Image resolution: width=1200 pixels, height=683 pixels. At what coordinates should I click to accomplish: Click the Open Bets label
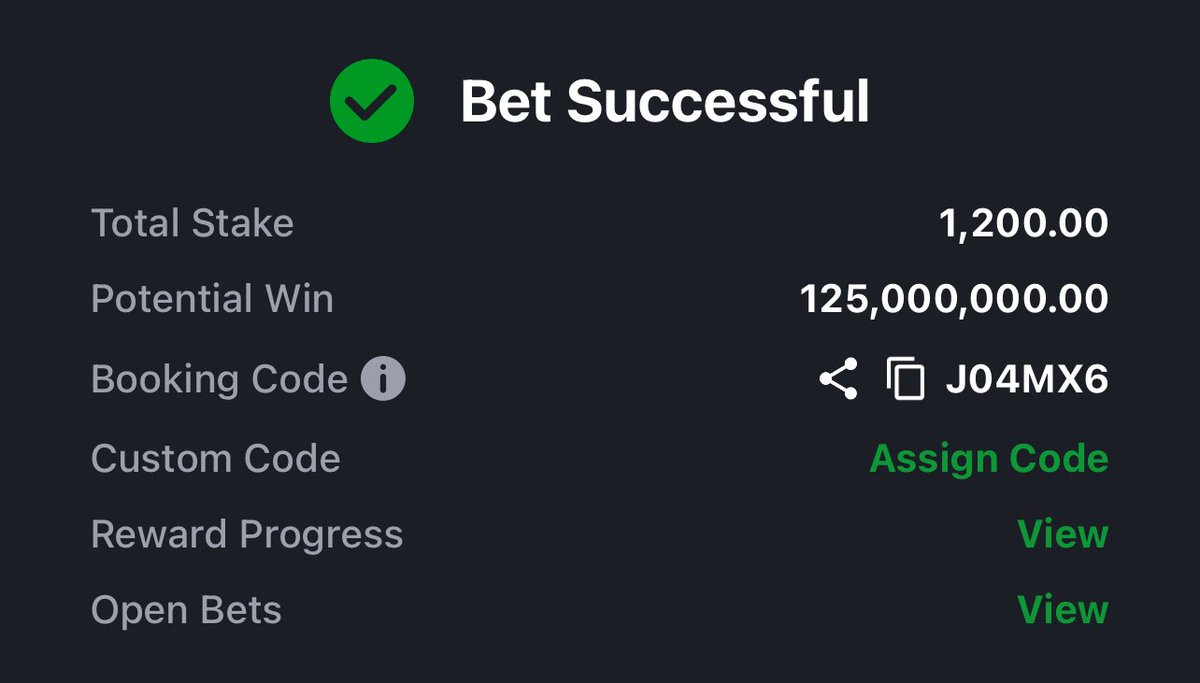[186, 610]
